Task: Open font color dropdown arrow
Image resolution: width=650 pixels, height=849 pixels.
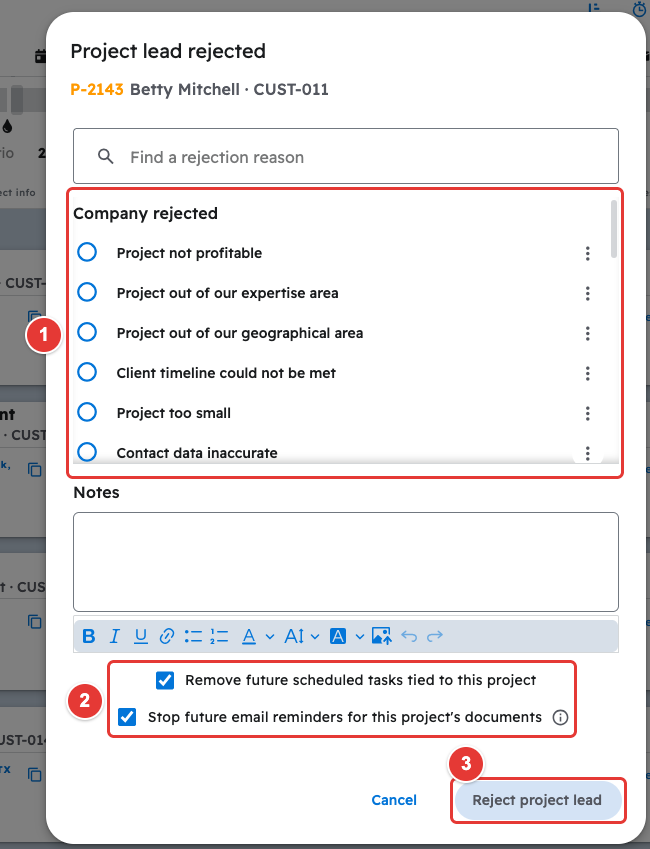Action: pos(270,637)
